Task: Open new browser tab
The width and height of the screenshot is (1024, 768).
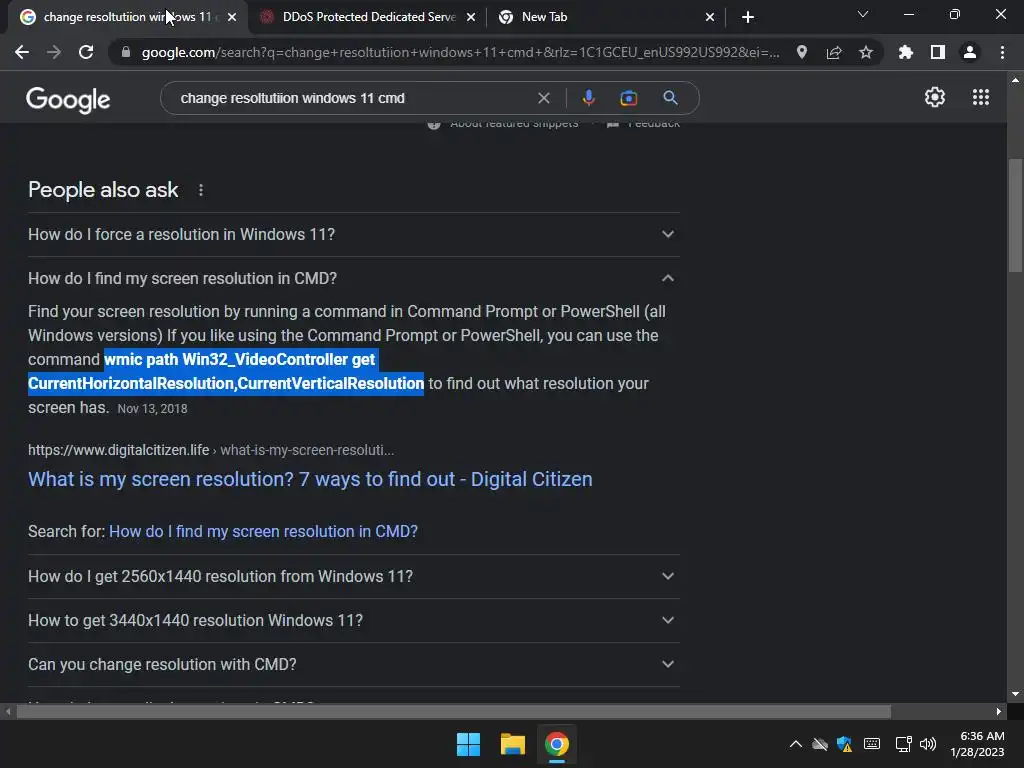Action: tap(748, 17)
